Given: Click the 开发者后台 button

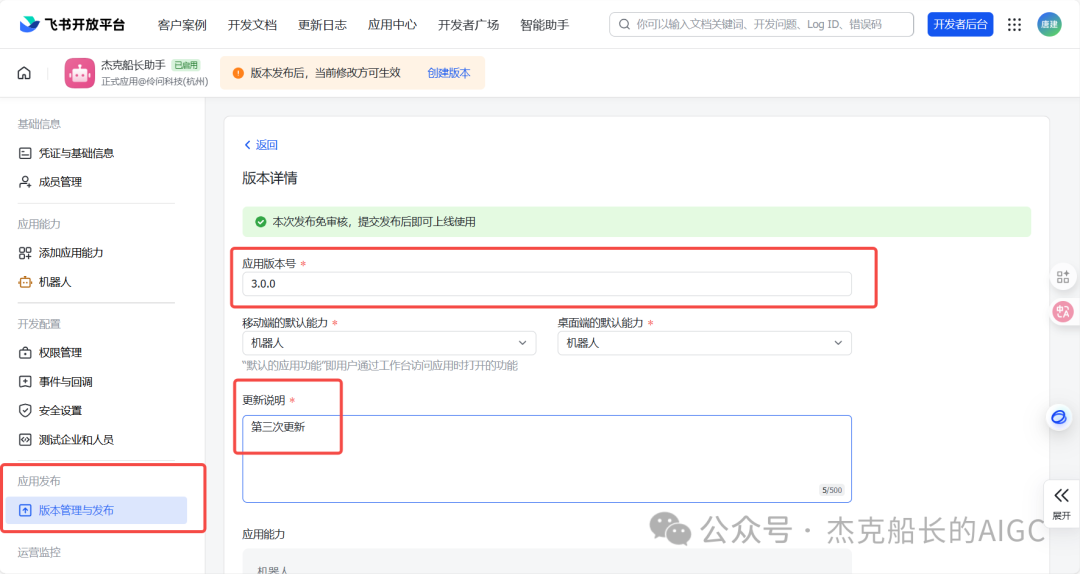Looking at the screenshot, I should coord(960,25).
